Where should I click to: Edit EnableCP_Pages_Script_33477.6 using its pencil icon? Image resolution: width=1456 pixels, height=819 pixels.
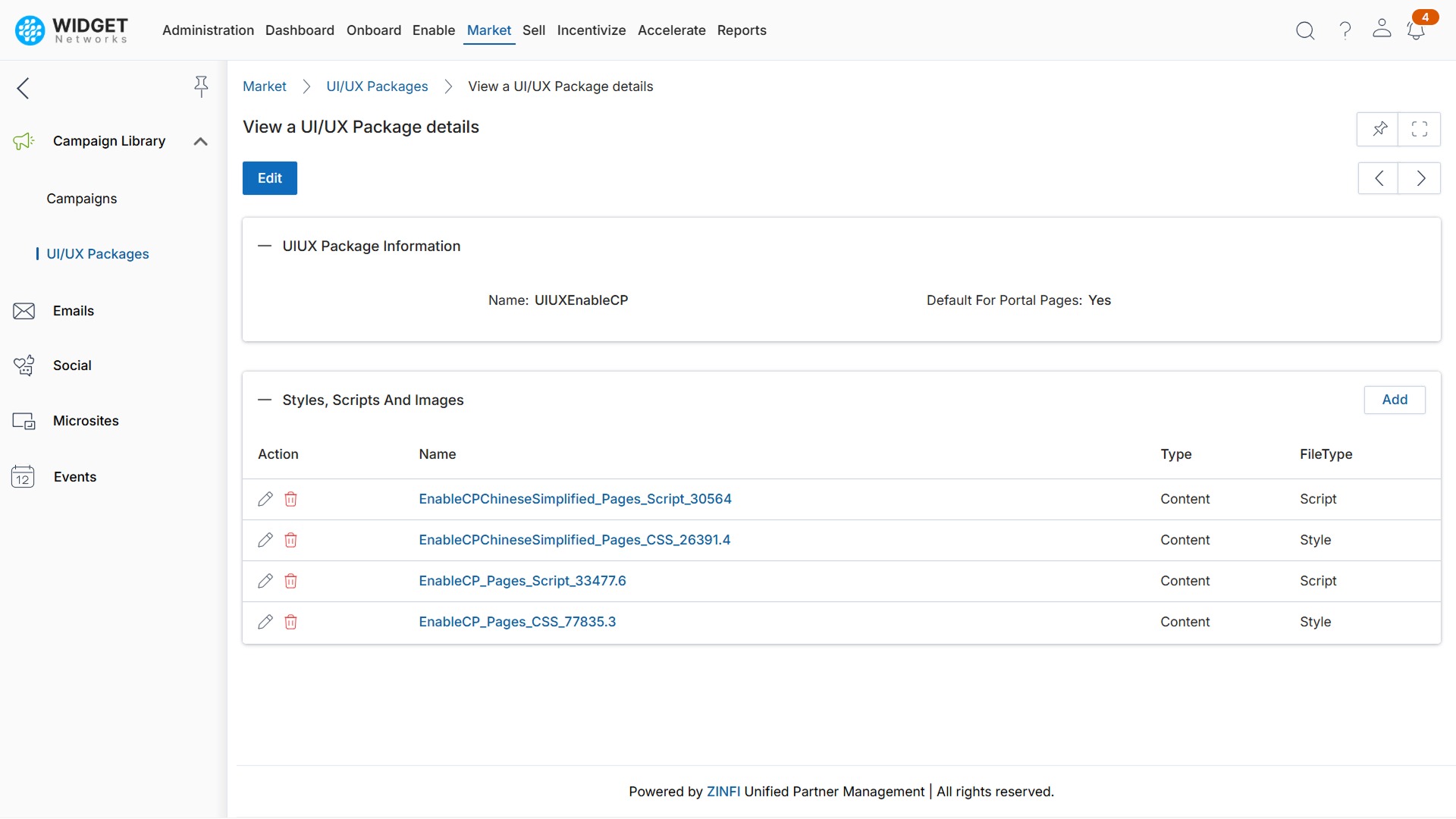click(x=265, y=581)
